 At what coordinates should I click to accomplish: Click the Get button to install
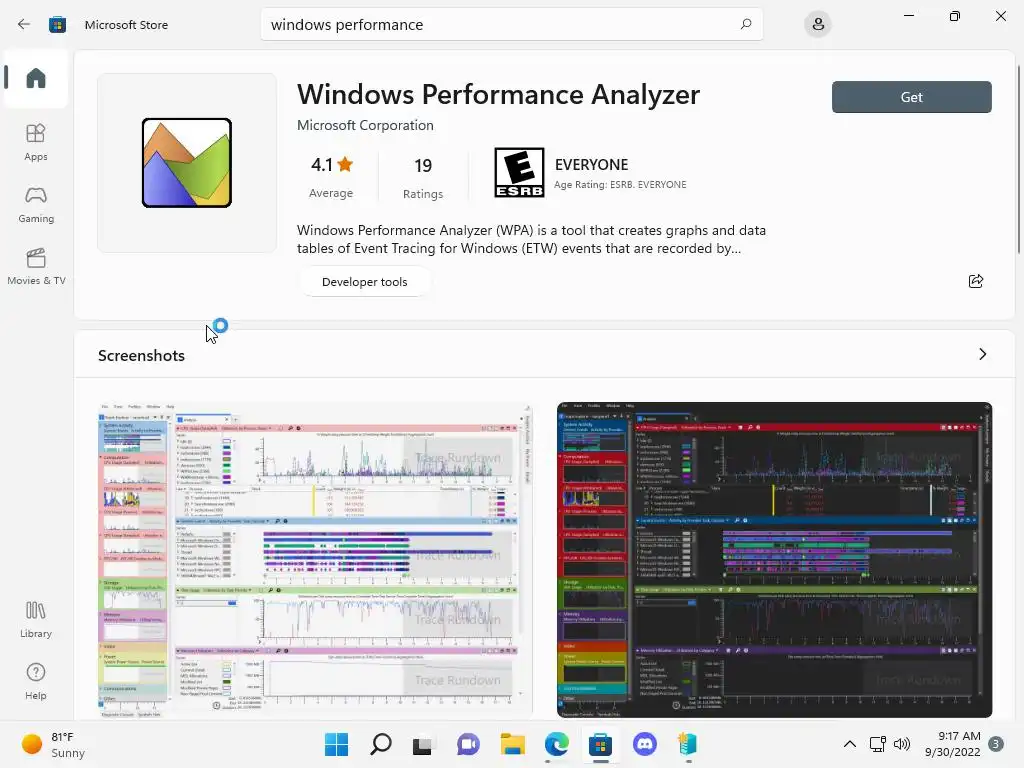[x=912, y=97]
